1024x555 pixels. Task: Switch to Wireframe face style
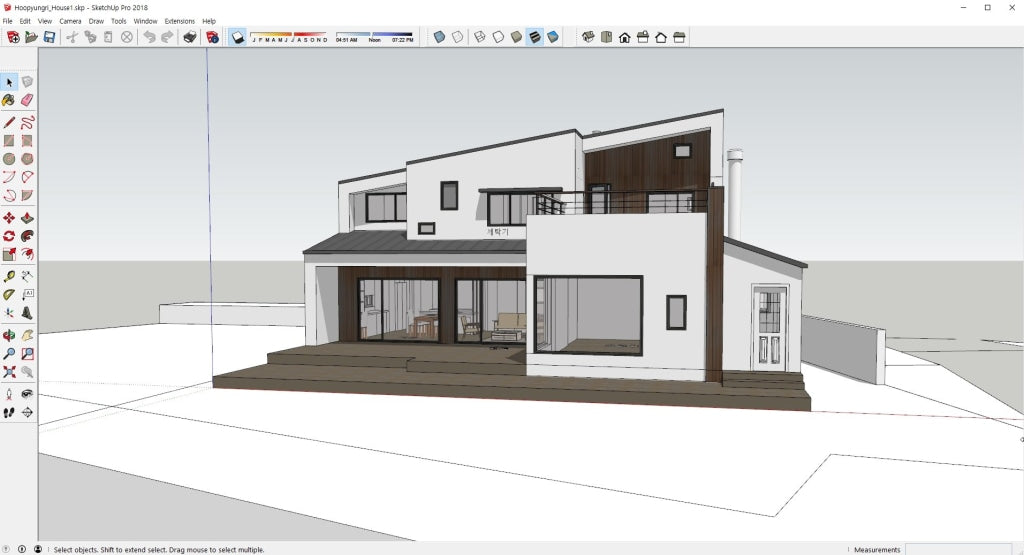(x=480, y=37)
